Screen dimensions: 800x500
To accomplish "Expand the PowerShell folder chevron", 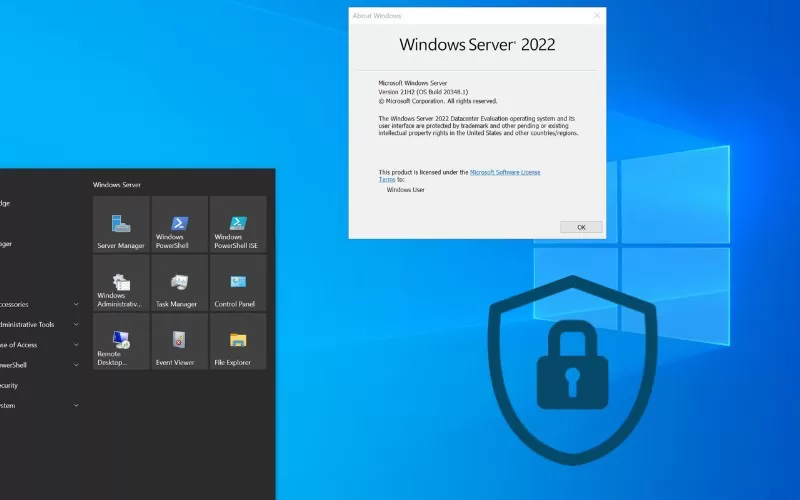I will click(76, 365).
